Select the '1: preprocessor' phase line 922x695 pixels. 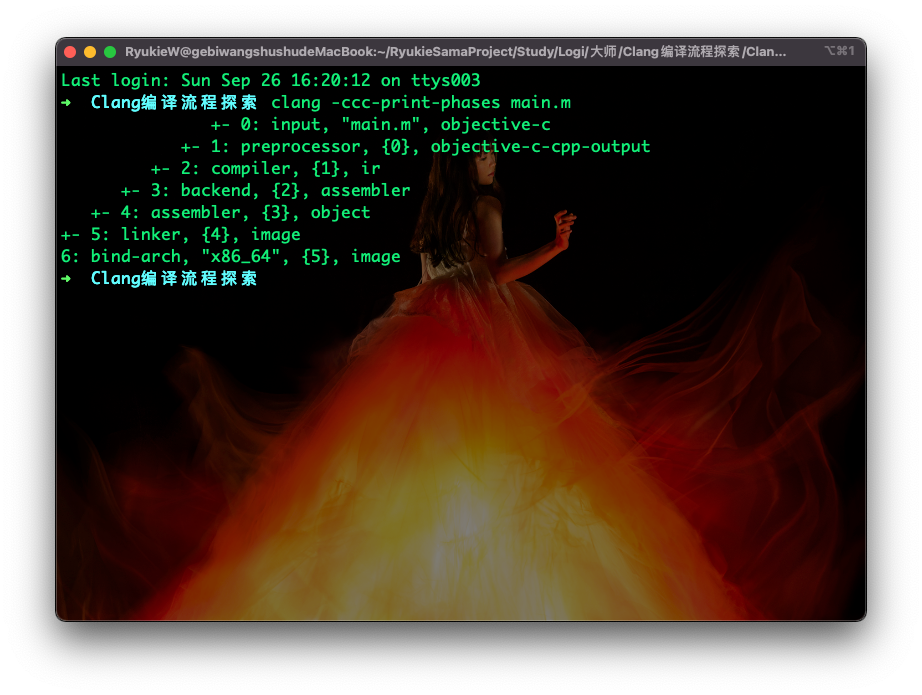tap(415, 146)
